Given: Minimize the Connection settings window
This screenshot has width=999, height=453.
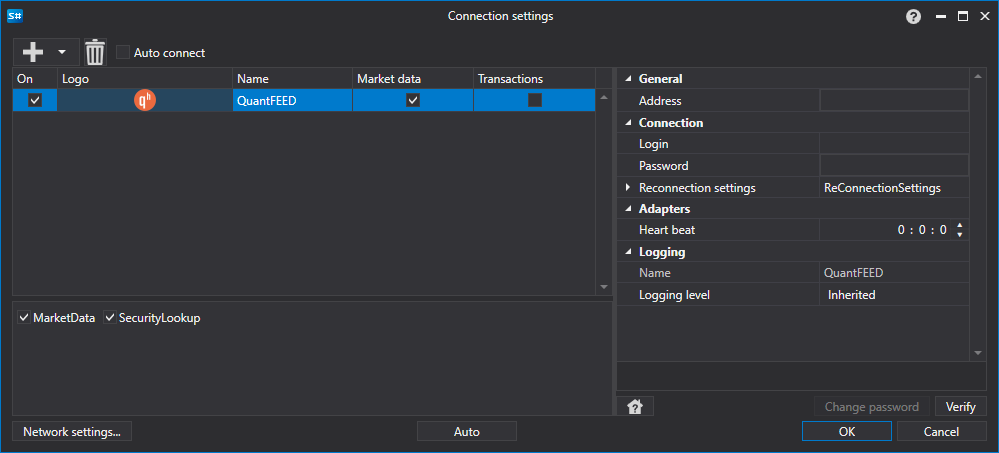Looking at the screenshot, I should pos(940,17).
